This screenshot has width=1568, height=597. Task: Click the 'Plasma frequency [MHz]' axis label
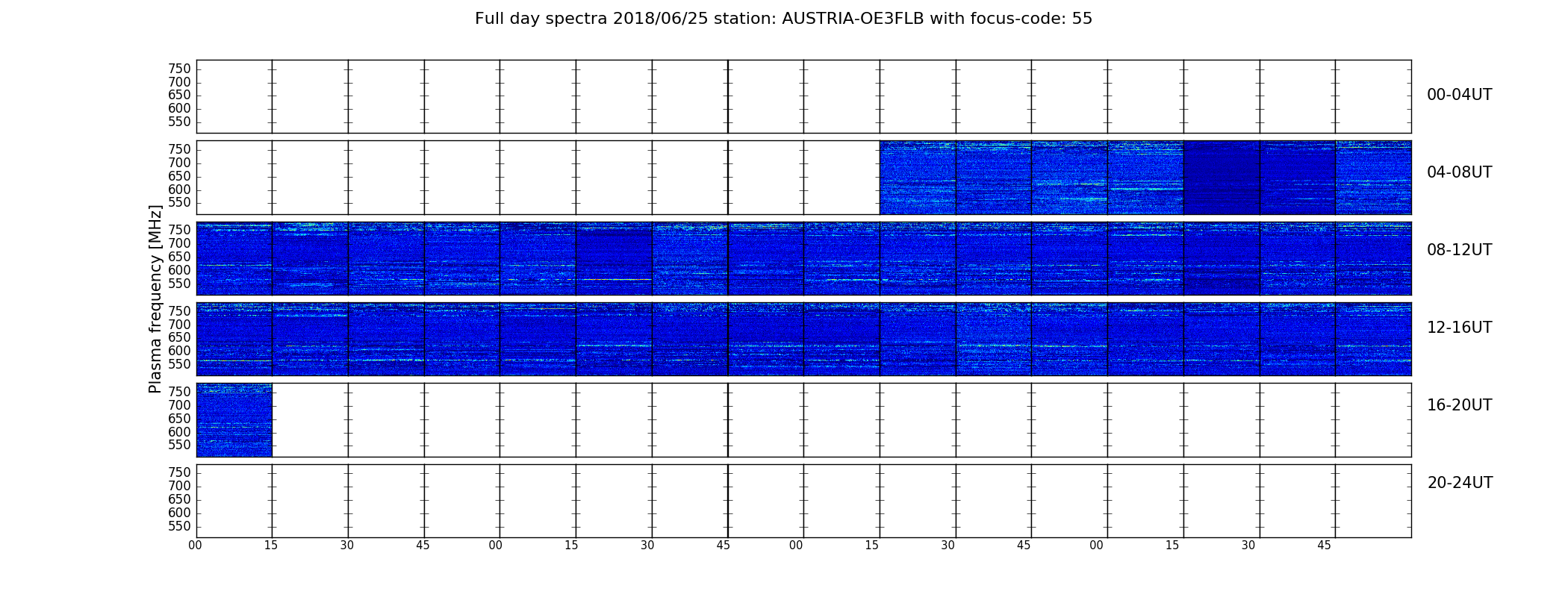(x=155, y=298)
